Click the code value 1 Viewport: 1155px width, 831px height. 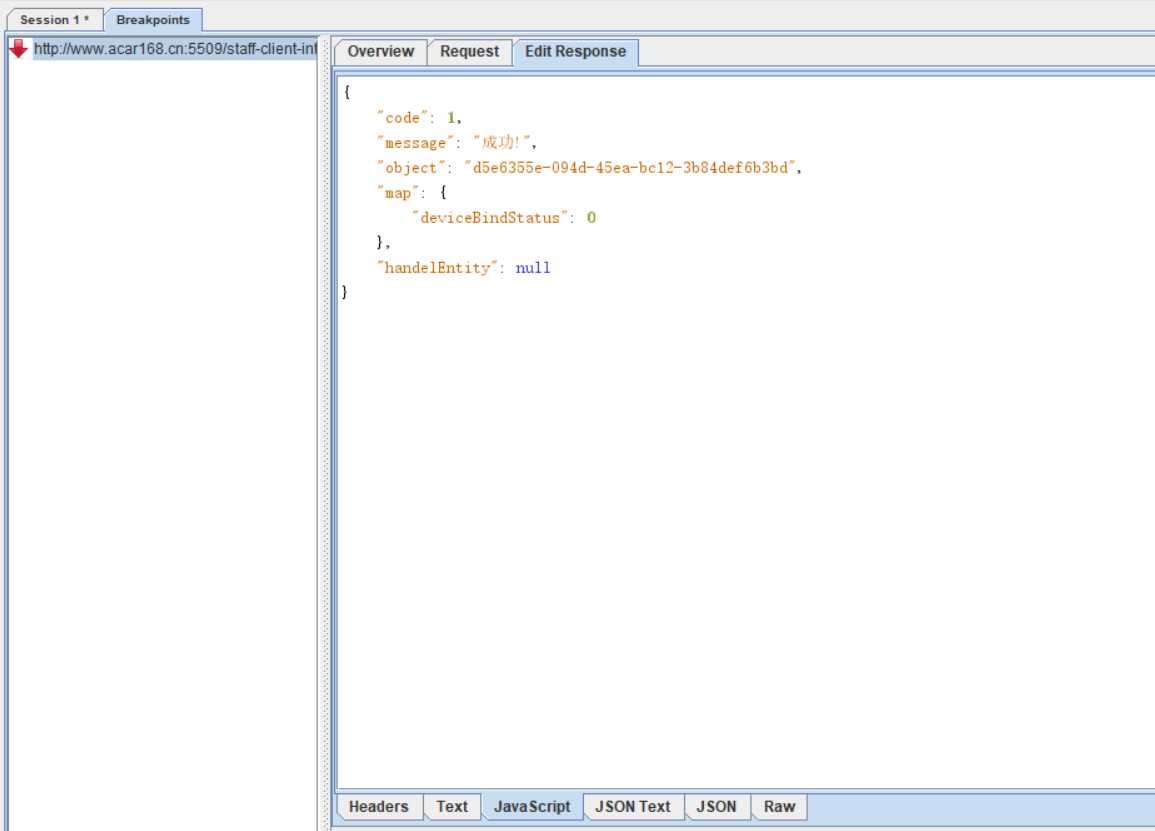(x=451, y=118)
